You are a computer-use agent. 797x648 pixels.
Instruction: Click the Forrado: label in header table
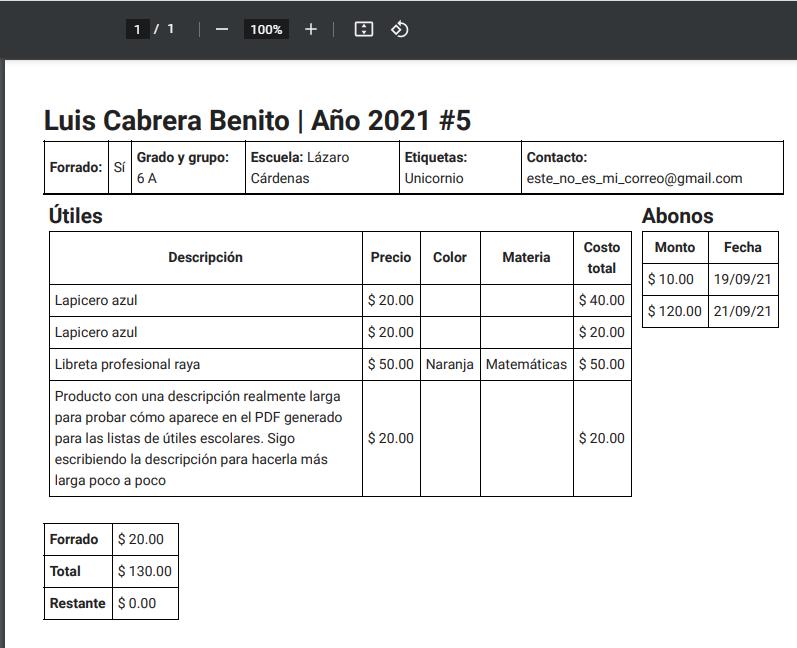pos(76,167)
